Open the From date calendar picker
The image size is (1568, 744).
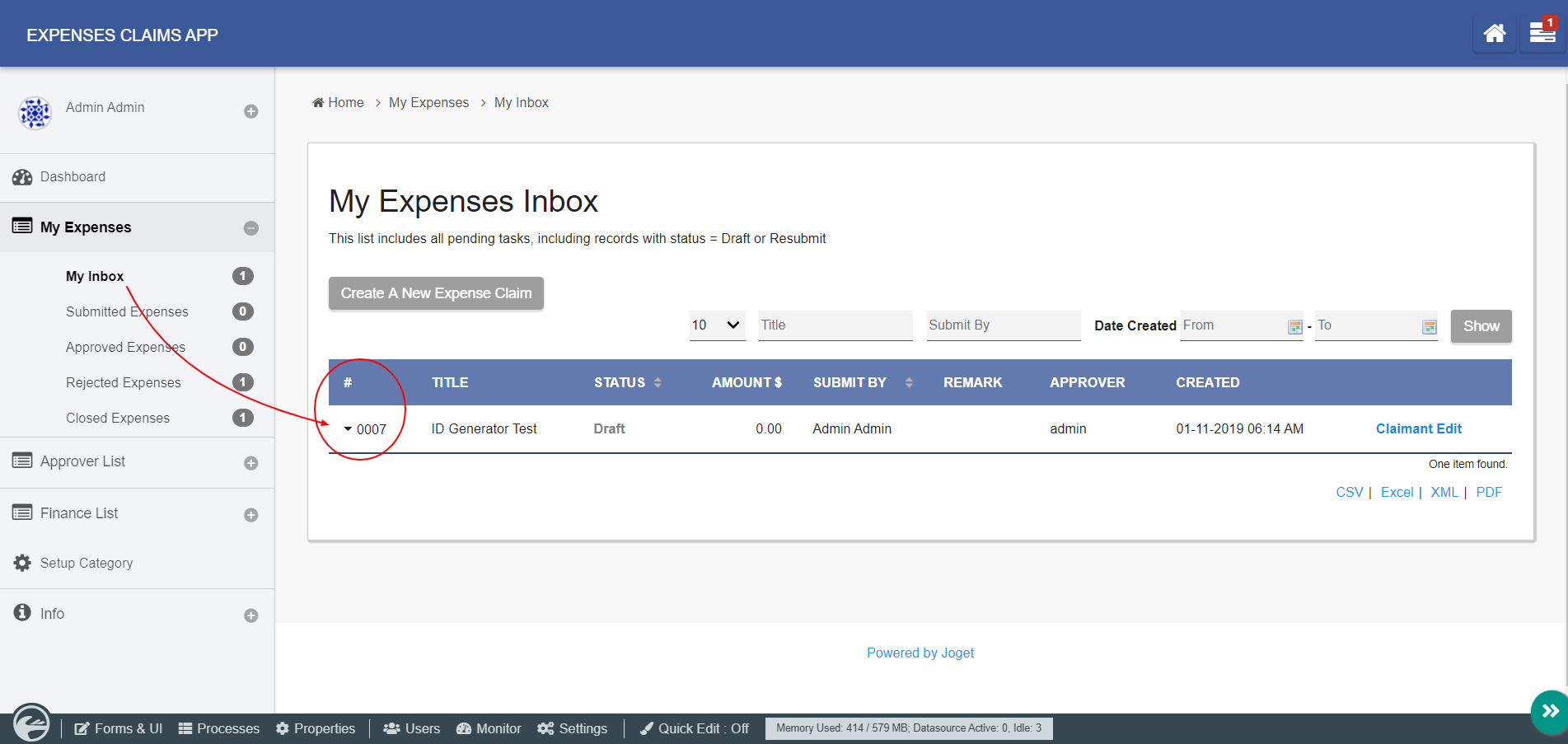(1295, 327)
